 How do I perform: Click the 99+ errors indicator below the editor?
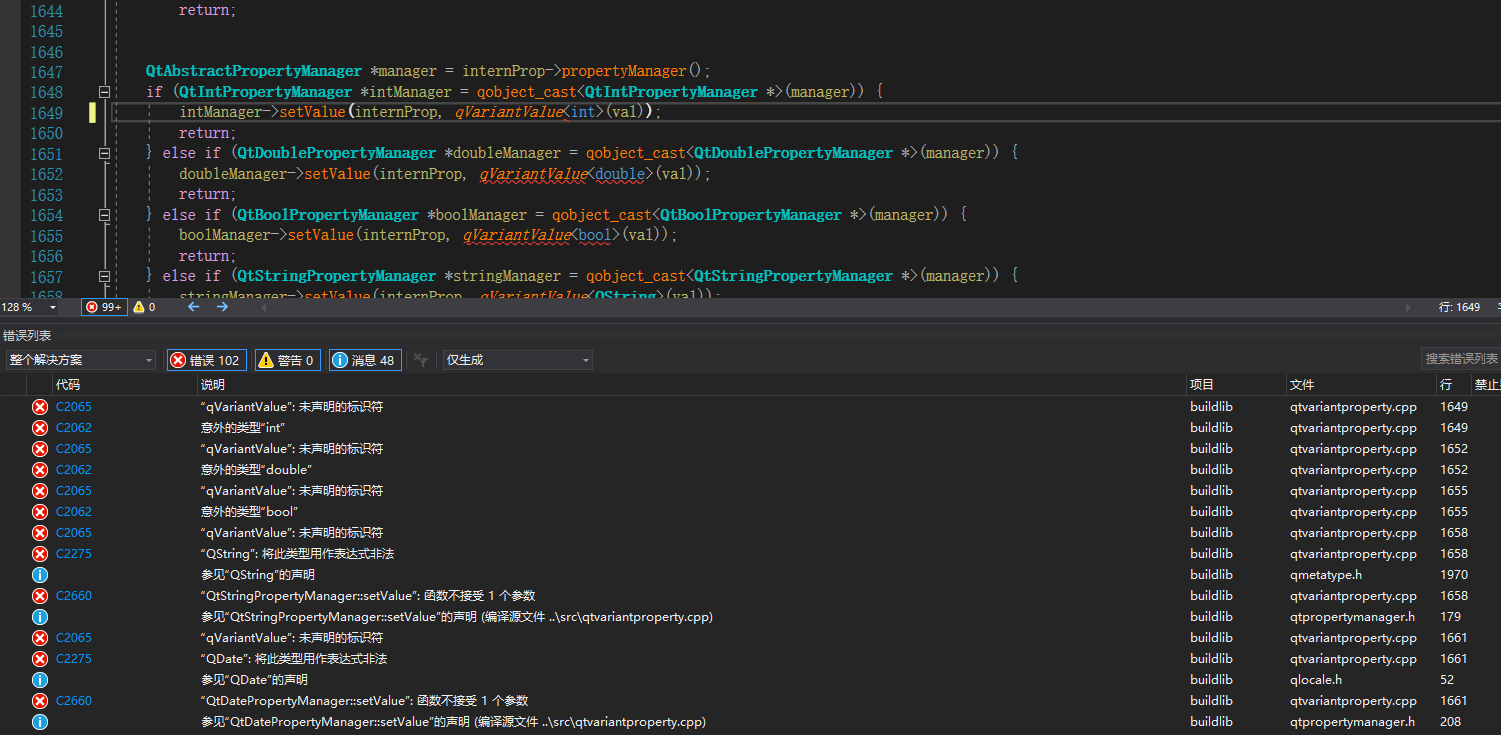pyautogui.click(x=104, y=307)
